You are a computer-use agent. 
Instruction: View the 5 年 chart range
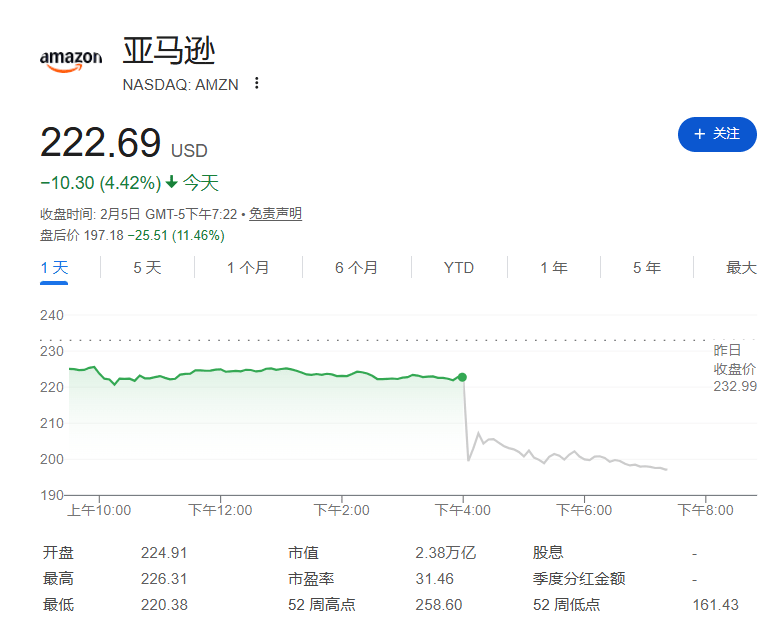coord(646,267)
